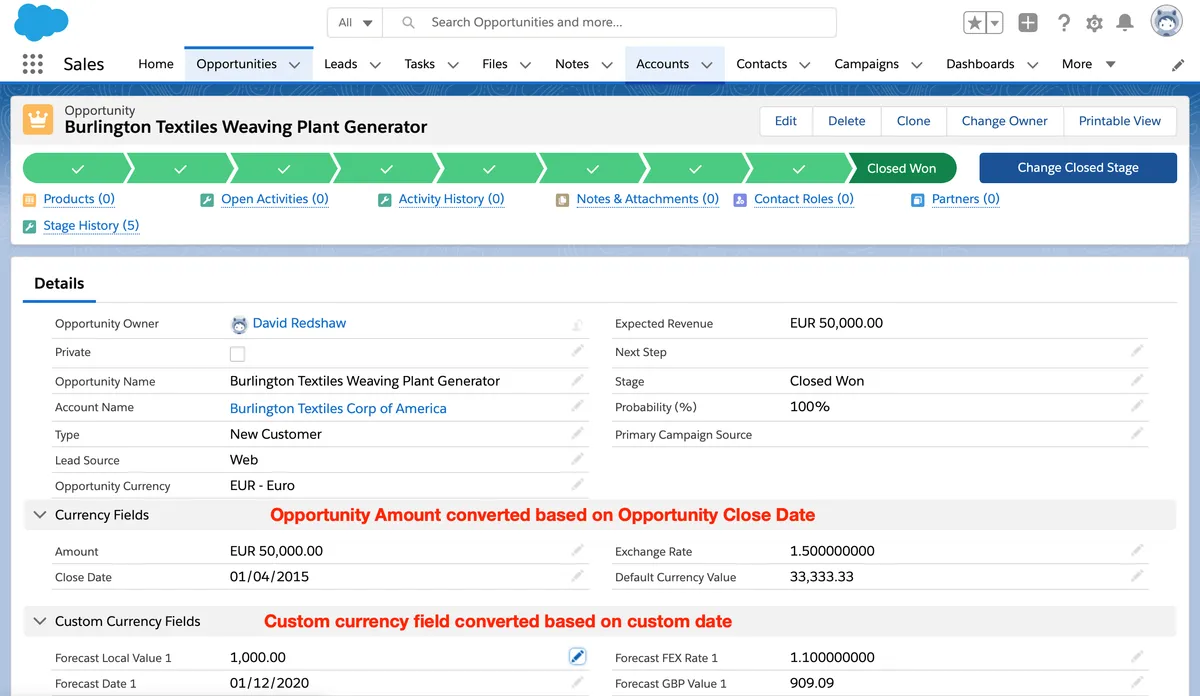Click the change owner icon beside David Redshaw

tap(577, 324)
